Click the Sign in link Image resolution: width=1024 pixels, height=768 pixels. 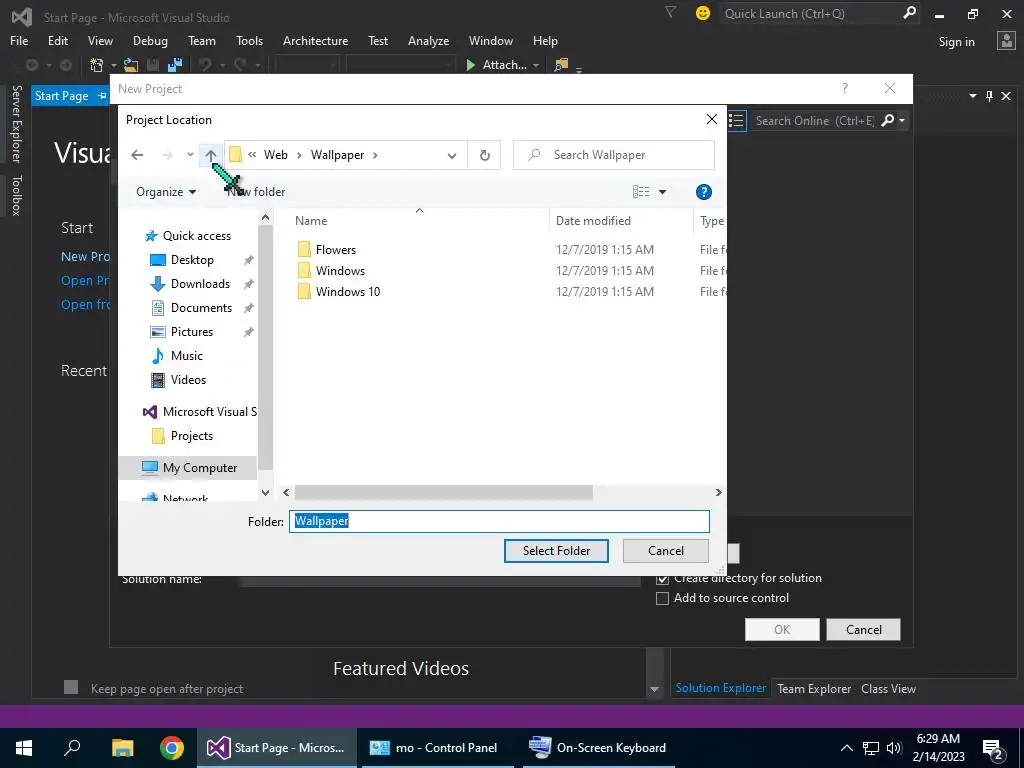(x=956, y=42)
